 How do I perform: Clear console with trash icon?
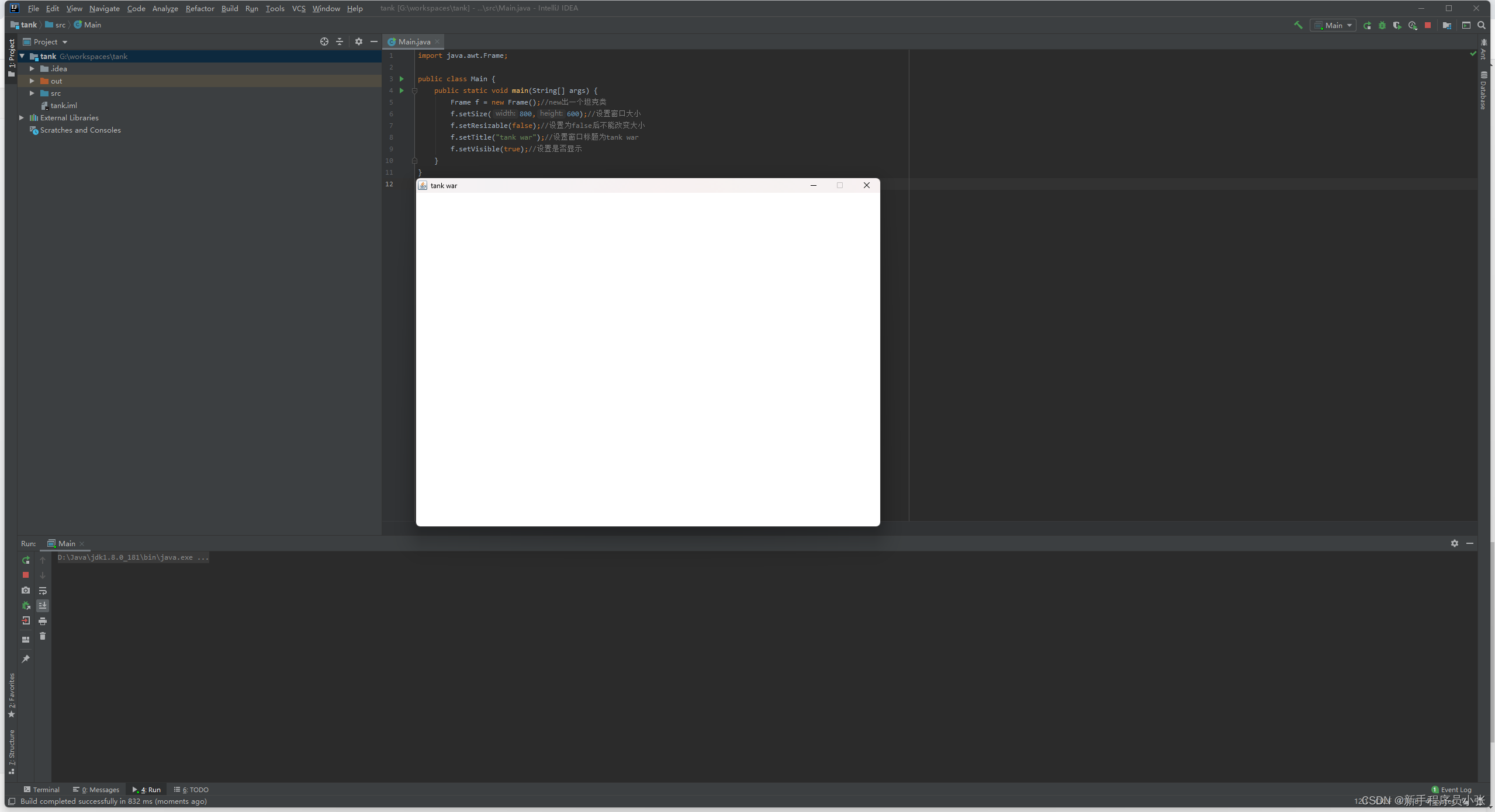click(x=43, y=636)
